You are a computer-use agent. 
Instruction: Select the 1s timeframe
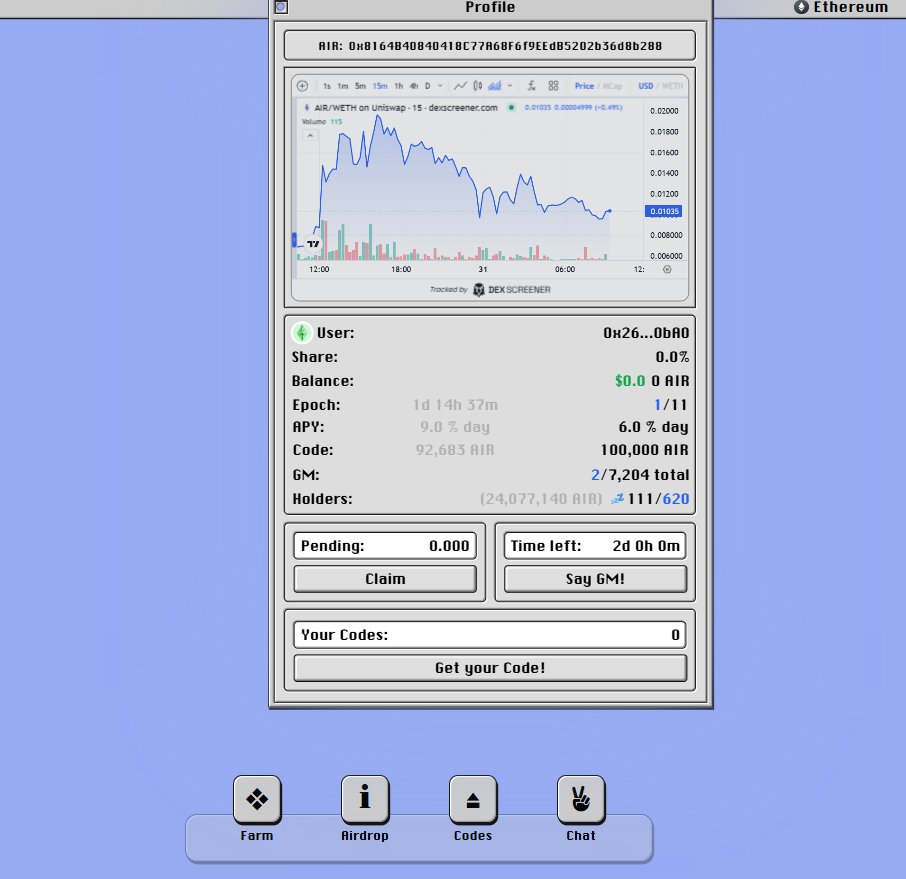click(x=327, y=86)
